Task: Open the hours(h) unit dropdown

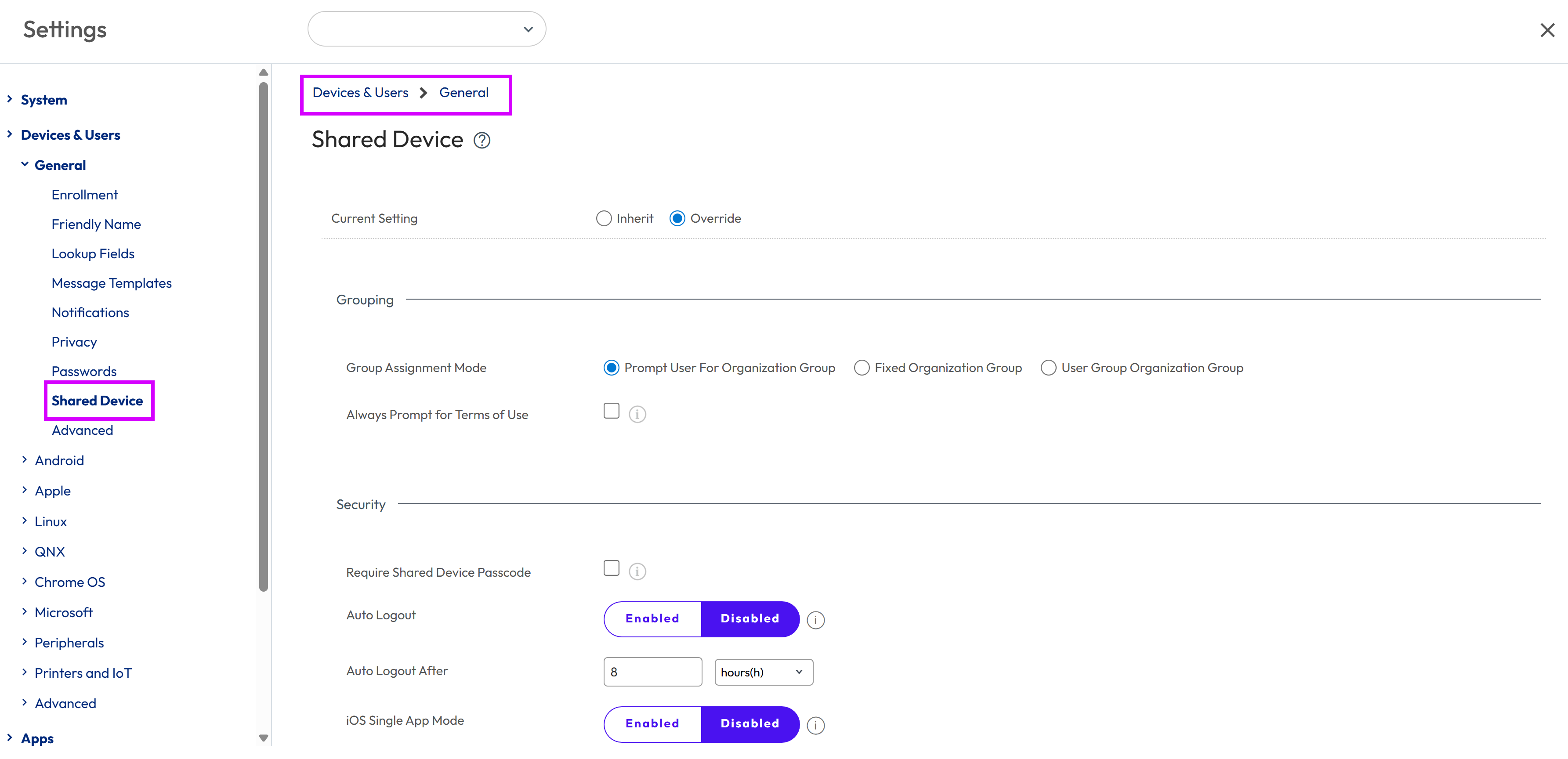Action: (763, 672)
